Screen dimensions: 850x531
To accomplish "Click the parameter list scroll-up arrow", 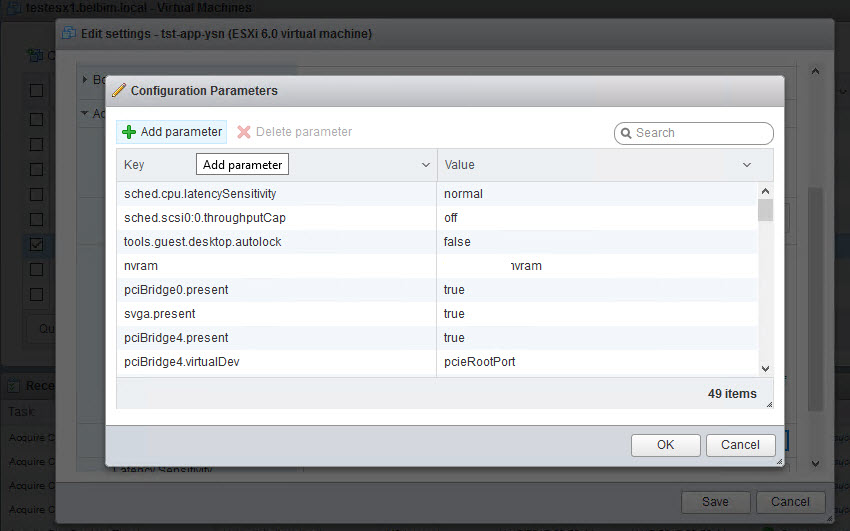I will (x=765, y=190).
